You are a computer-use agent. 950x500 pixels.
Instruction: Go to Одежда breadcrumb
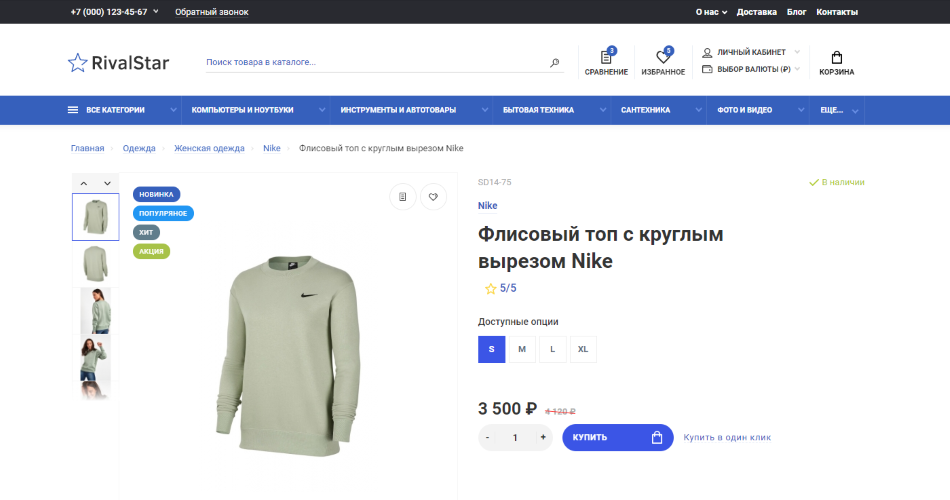(x=139, y=148)
